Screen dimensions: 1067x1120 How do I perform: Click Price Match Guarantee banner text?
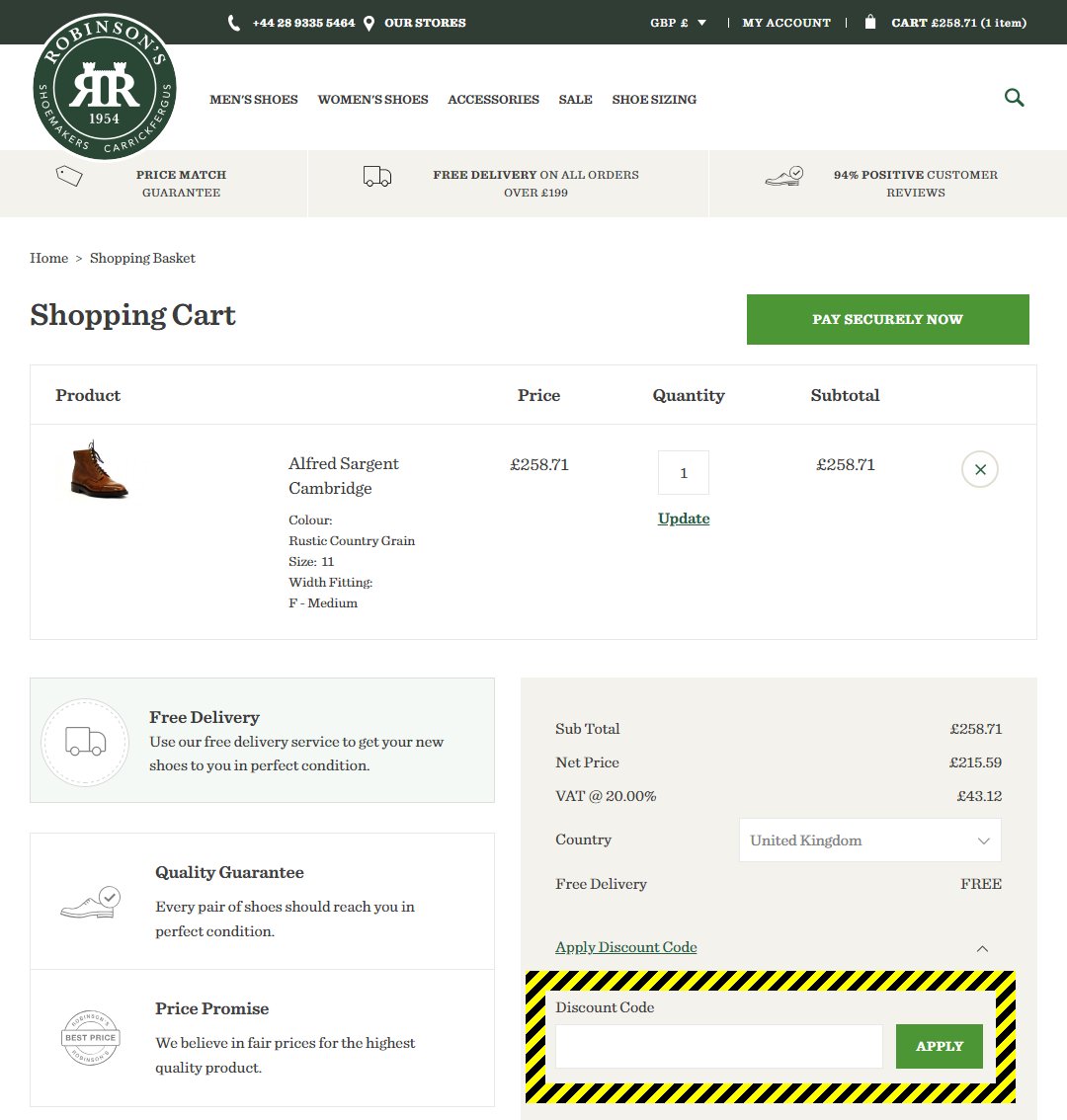[x=181, y=184]
